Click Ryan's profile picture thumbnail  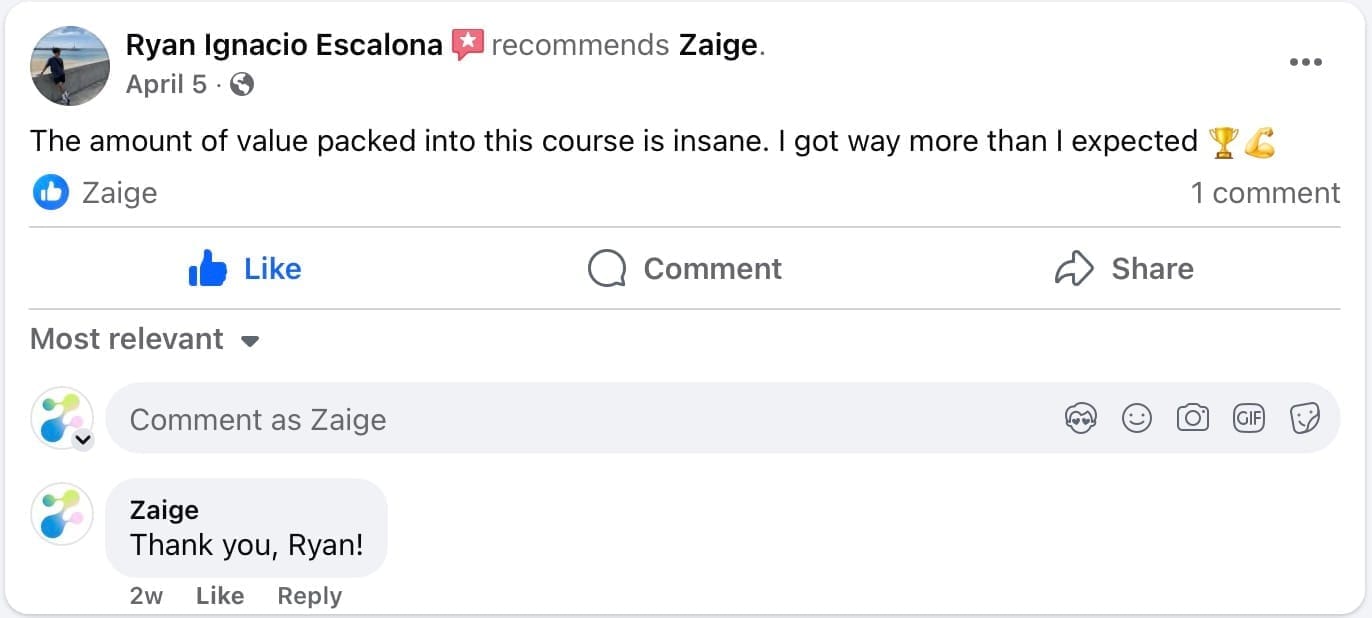point(69,66)
